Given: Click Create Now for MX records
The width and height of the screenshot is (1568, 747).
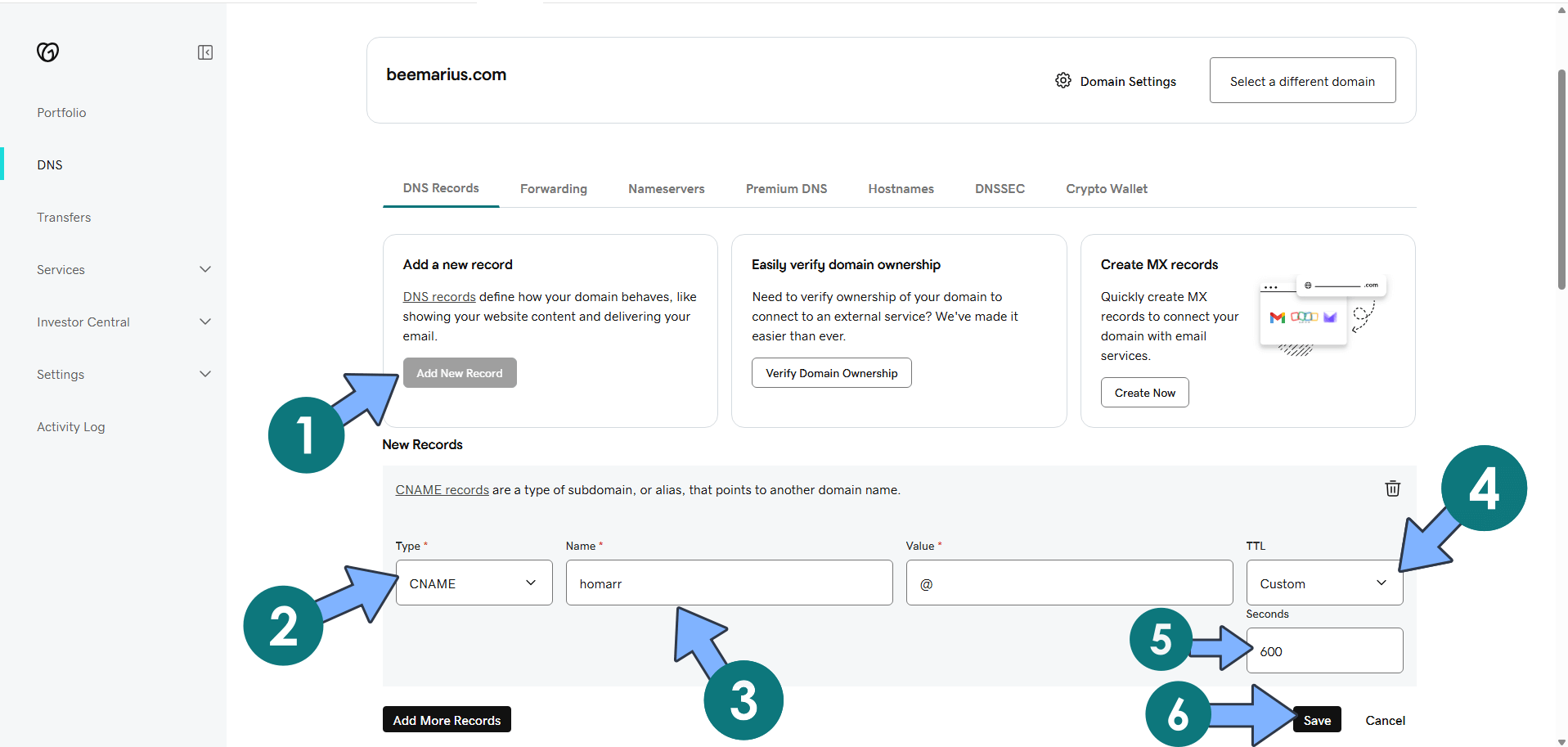Looking at the screenshot, I should pyautogui.click(x=1143, y=392).
